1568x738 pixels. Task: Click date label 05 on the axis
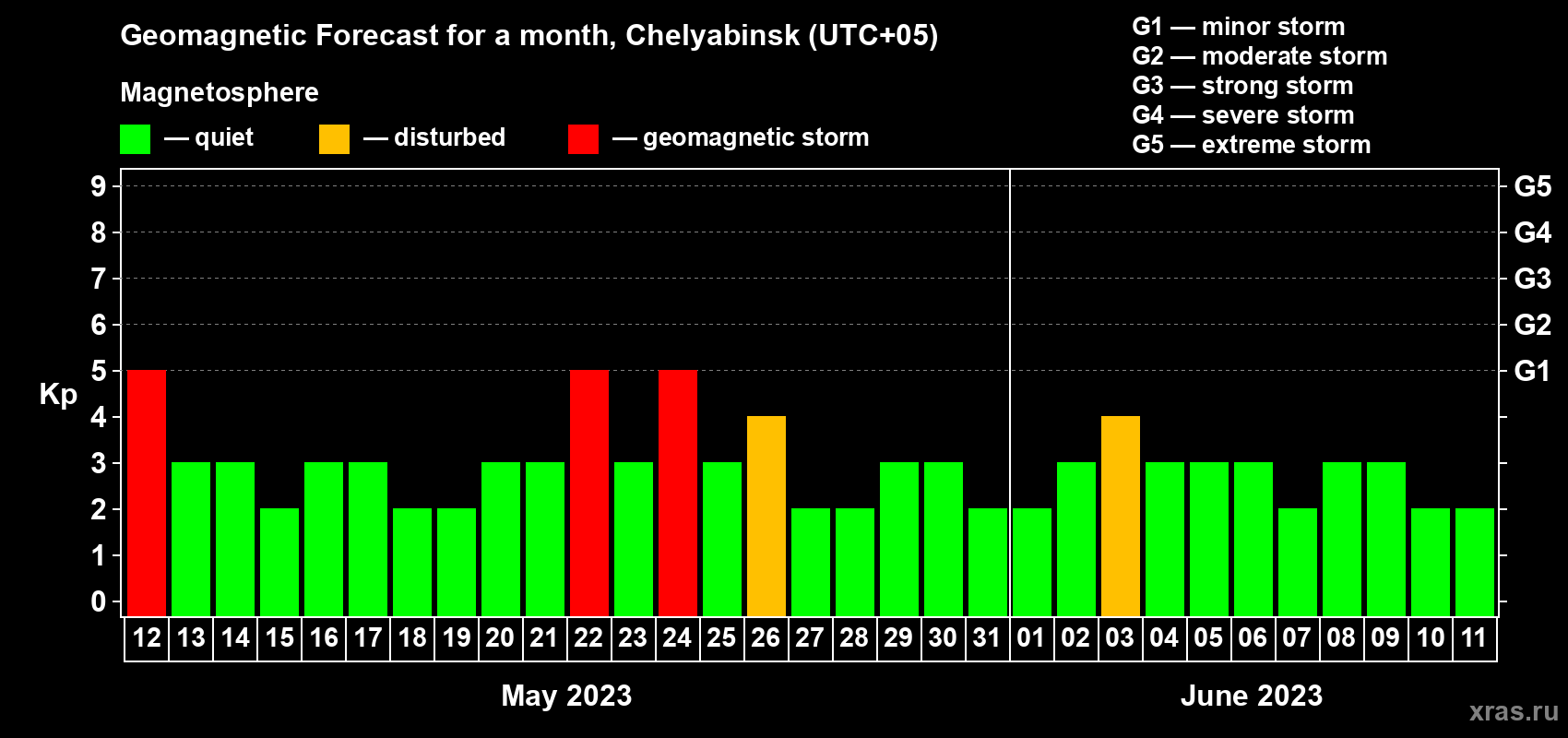[x=1209, y=637]
